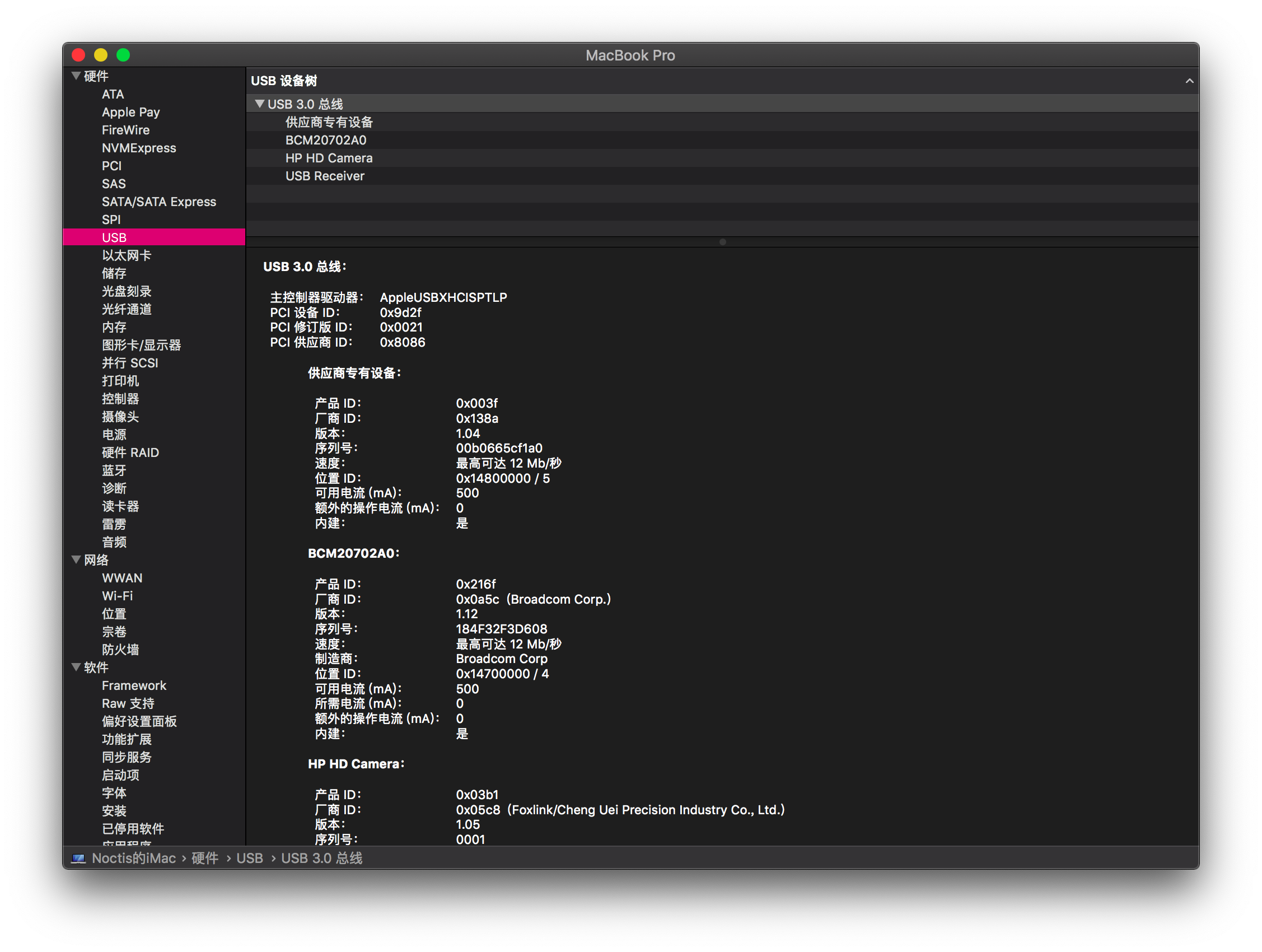
Task: Select Apple Pay in sidebar
Action: [130, 112]
